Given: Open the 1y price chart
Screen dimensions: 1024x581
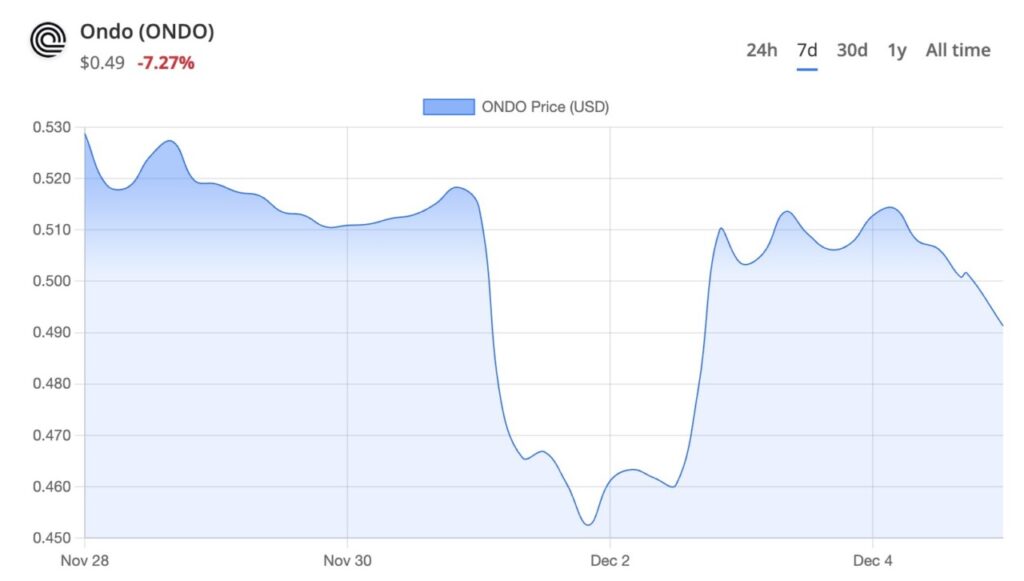Looking at the screenshot, I should [895, 49].
